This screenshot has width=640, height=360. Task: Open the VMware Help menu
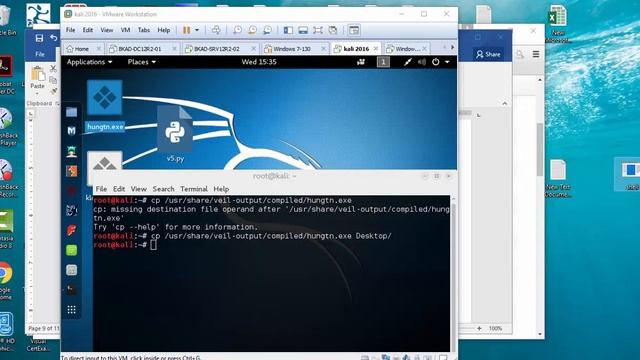(x=164, y=30)
